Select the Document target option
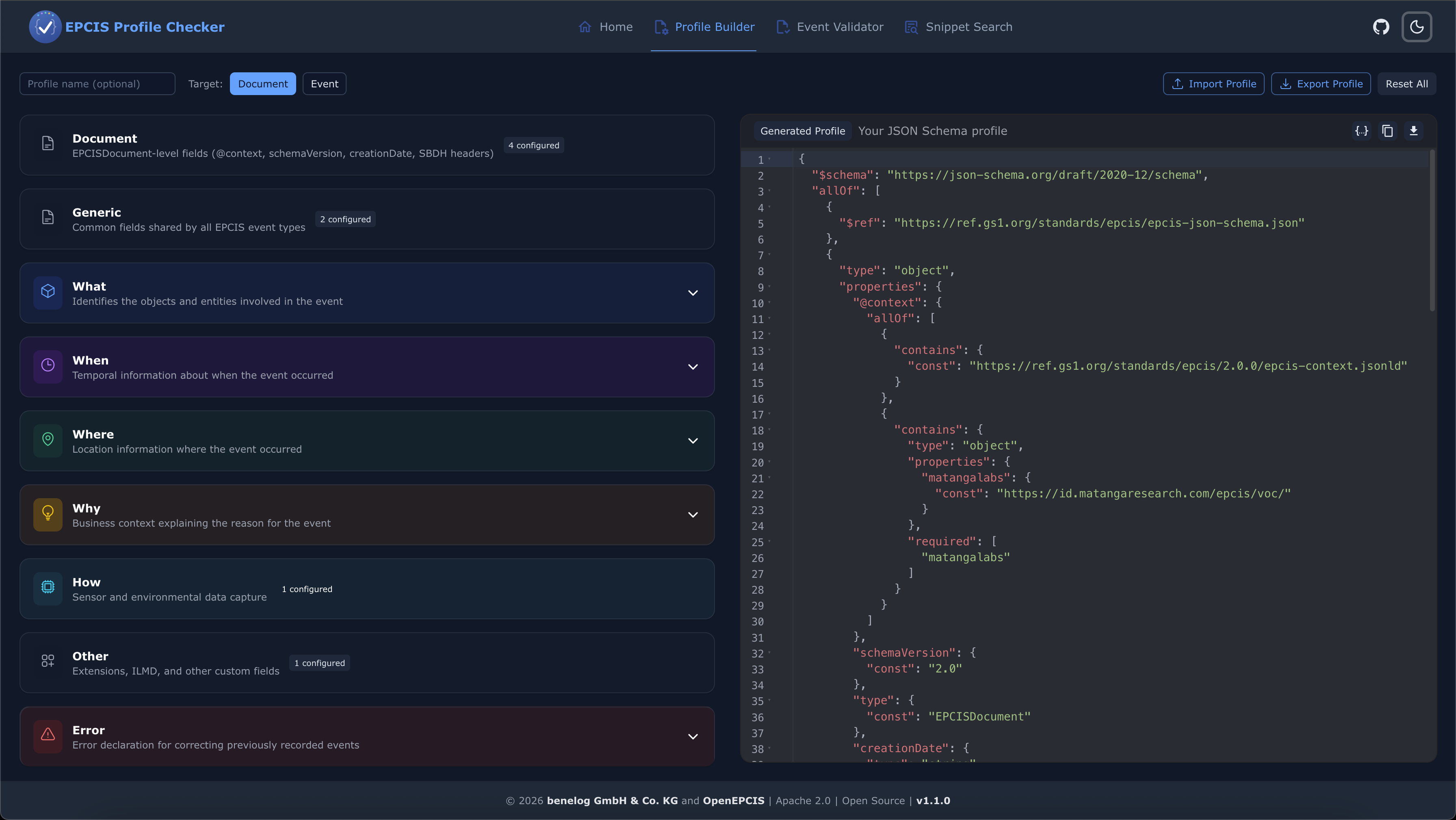The height and width of the screenshot is (820, 1456). tap(263, 84)
